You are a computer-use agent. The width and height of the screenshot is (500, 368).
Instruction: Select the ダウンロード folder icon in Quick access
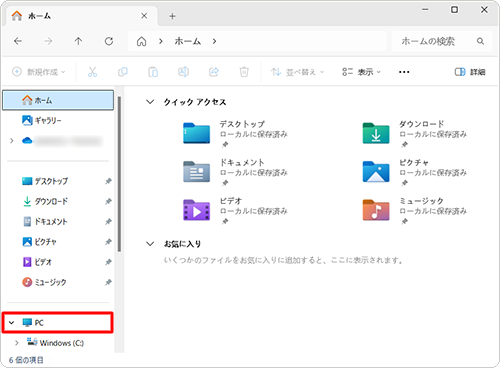[x=376, y=133]
